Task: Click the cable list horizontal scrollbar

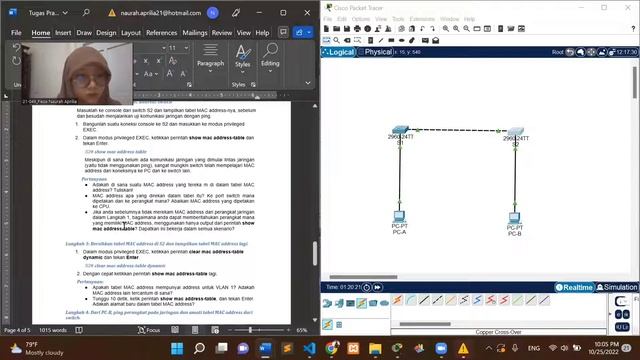Action: pyautogui.click(x=425, y=324)
